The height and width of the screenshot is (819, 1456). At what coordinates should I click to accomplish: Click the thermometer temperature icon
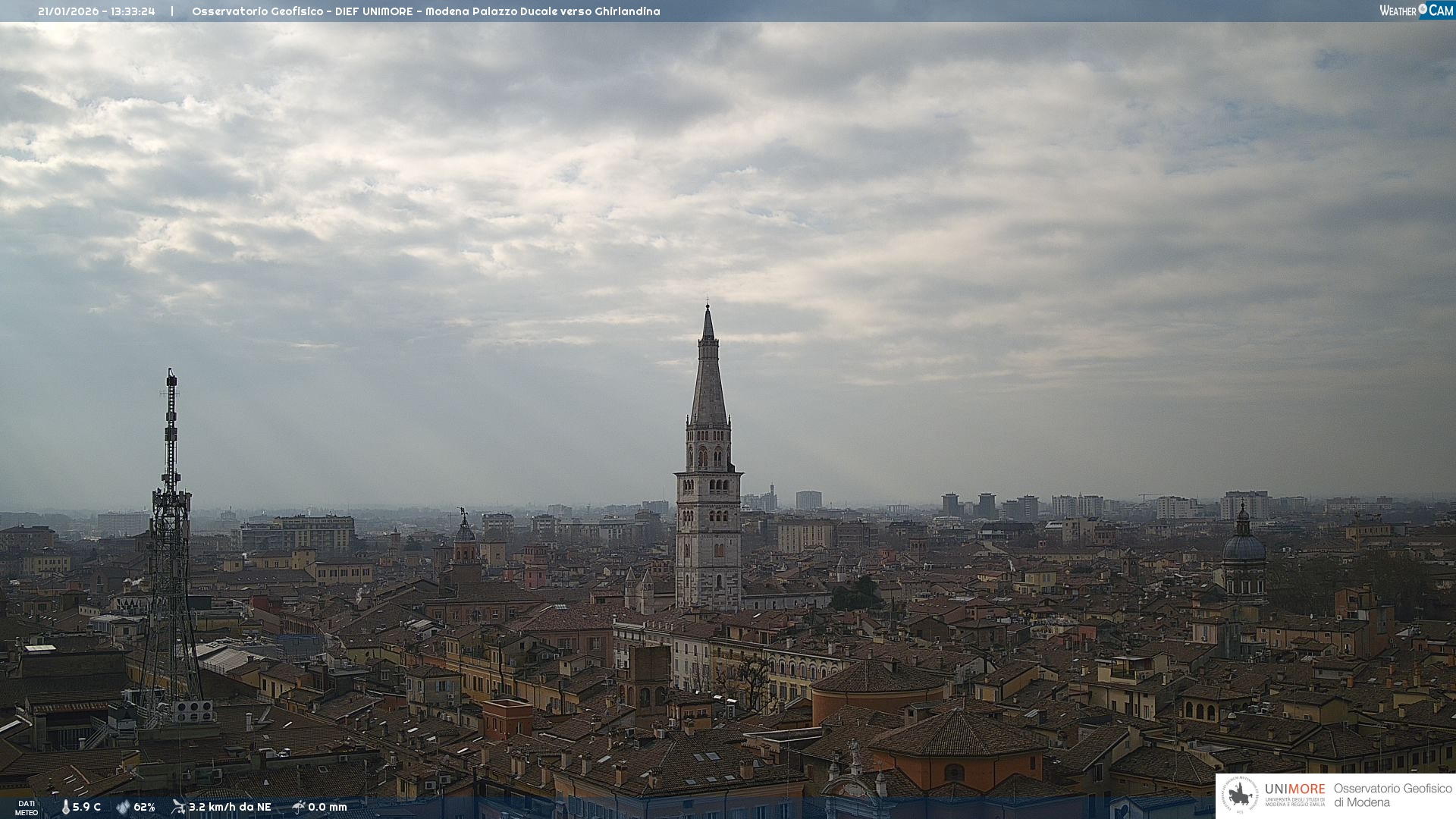click(66, 807)
